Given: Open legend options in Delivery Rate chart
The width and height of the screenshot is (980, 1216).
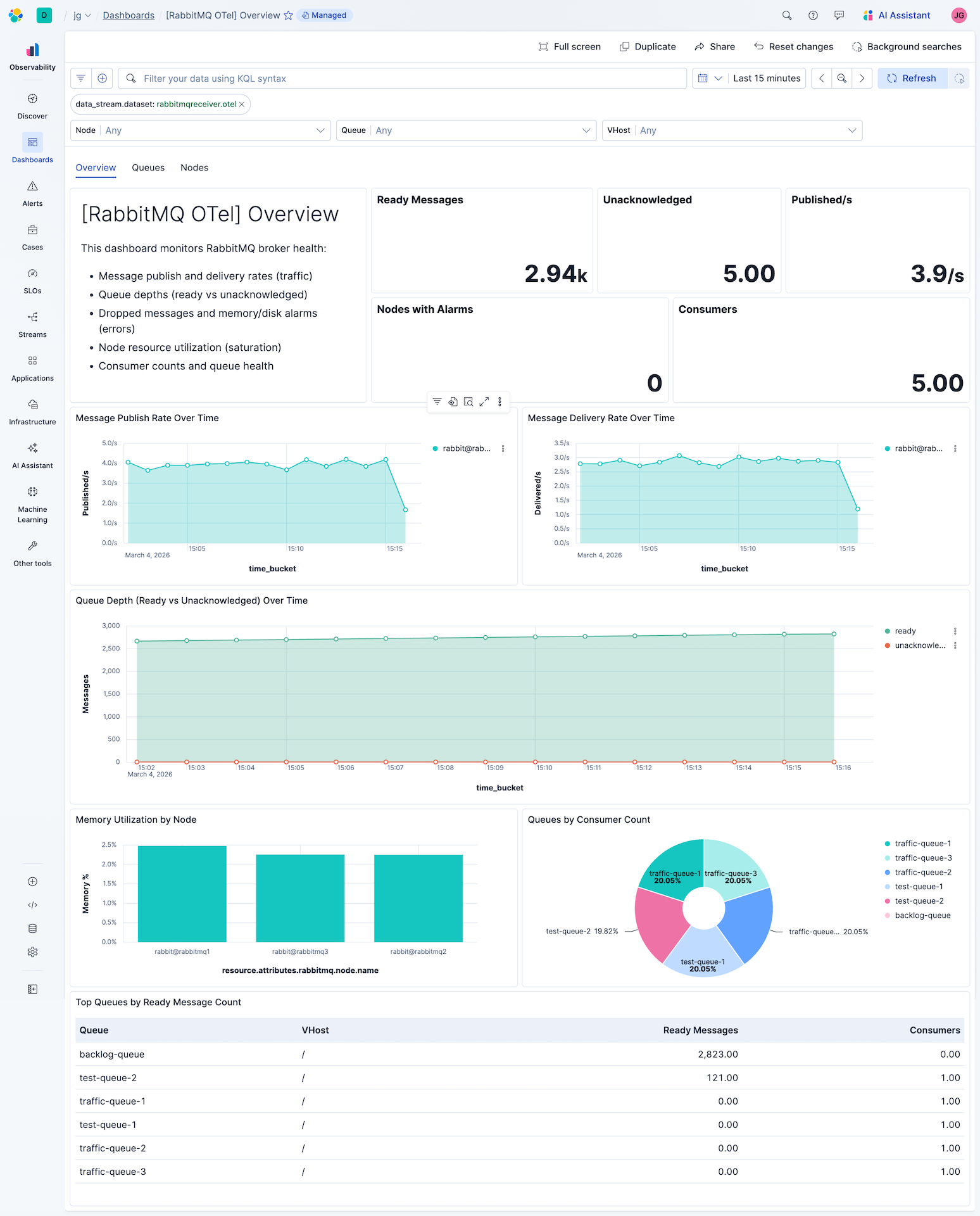Looking at the screenshot, I should pyautogui.click(x=955, y=448).
